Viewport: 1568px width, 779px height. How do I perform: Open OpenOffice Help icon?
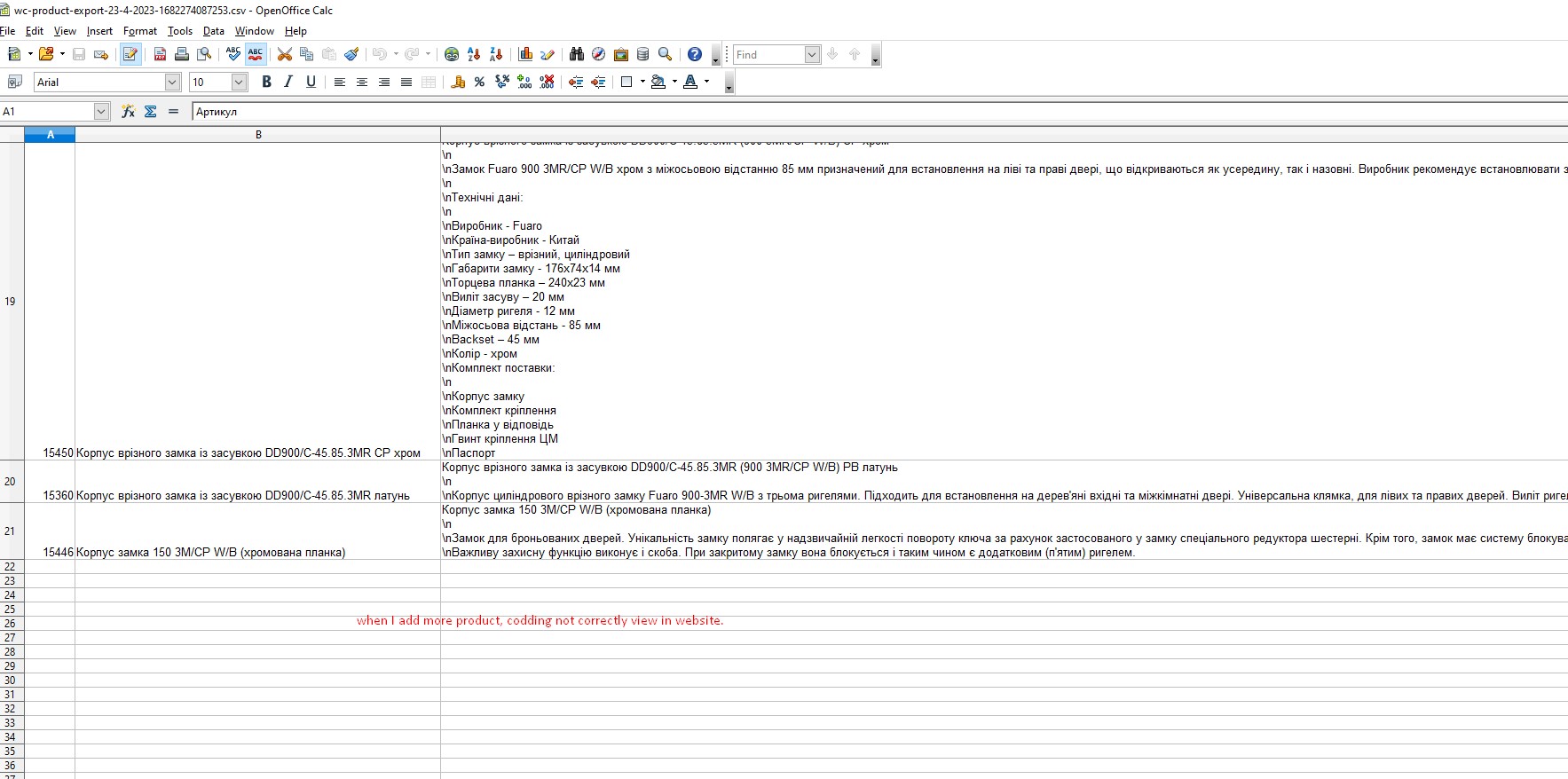pyautogui.click(x=695, y=54)
